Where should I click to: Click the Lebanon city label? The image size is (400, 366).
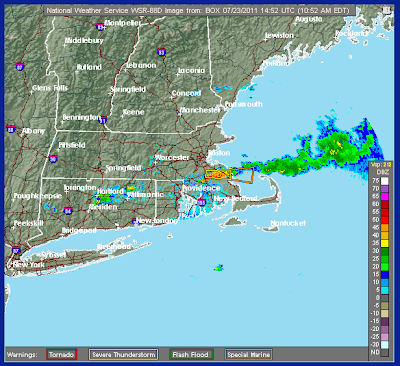[x=141, y=65]
